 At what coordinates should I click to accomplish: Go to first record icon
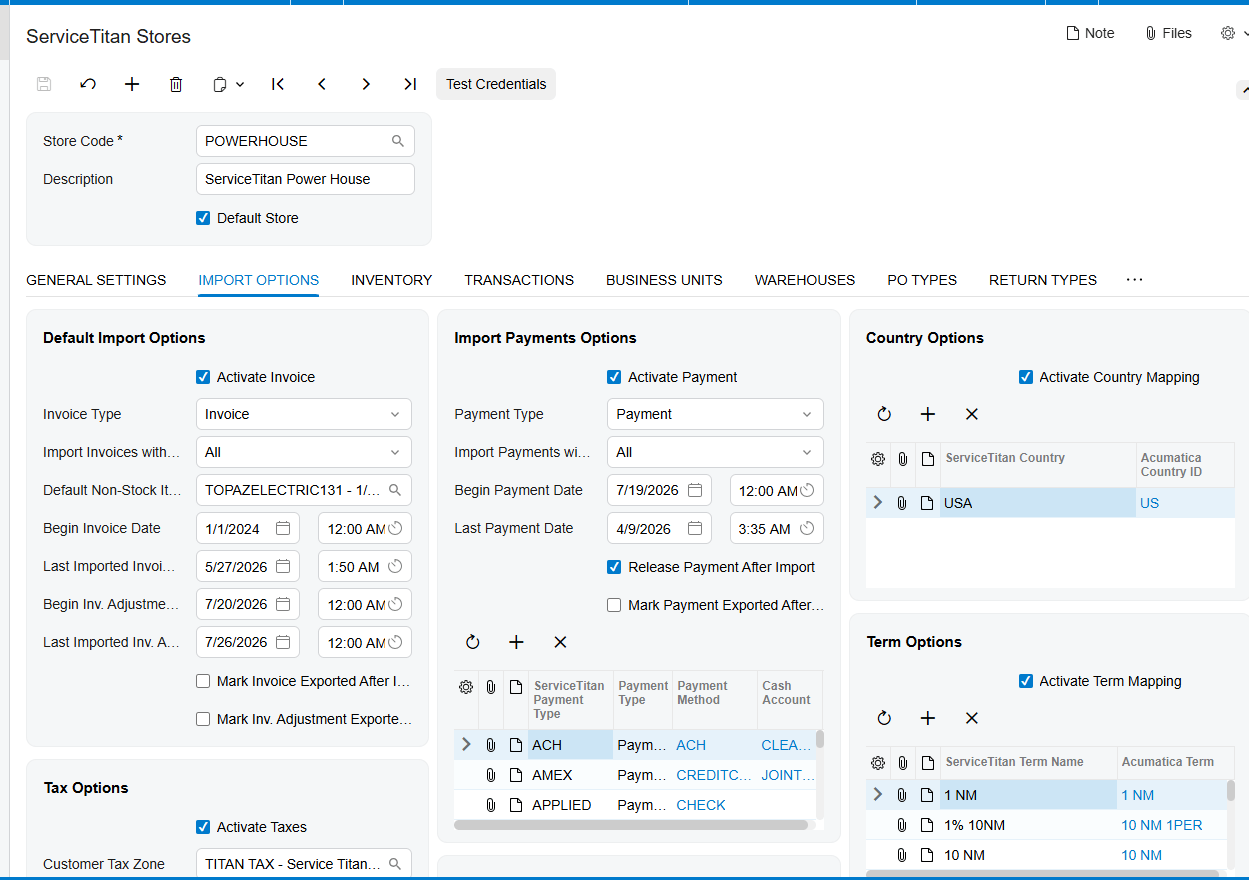pyautogui.click(x=278, y=84)
